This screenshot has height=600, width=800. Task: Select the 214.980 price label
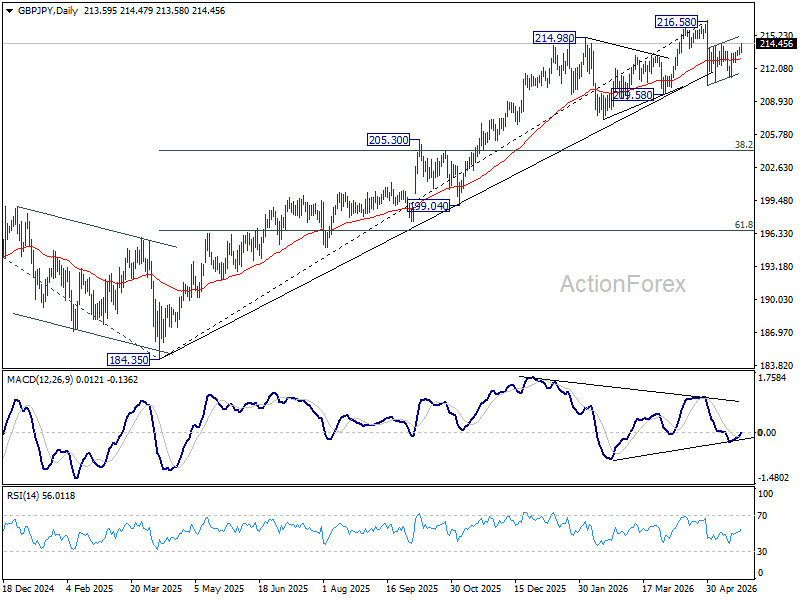pyautogui.click(x=554, y=38)
